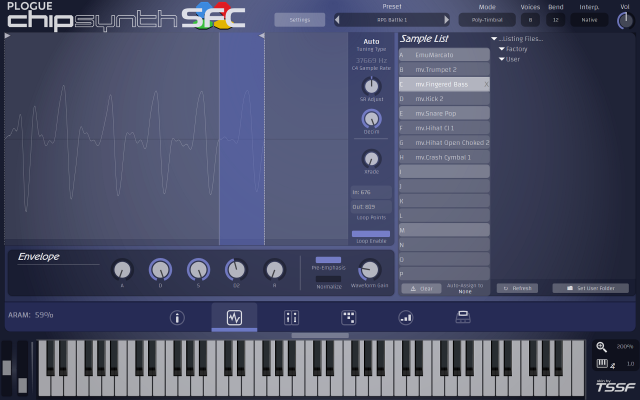This screenshot has width=640, height=400.
Task: Click the loop Out point field
Action: point(371,207)
